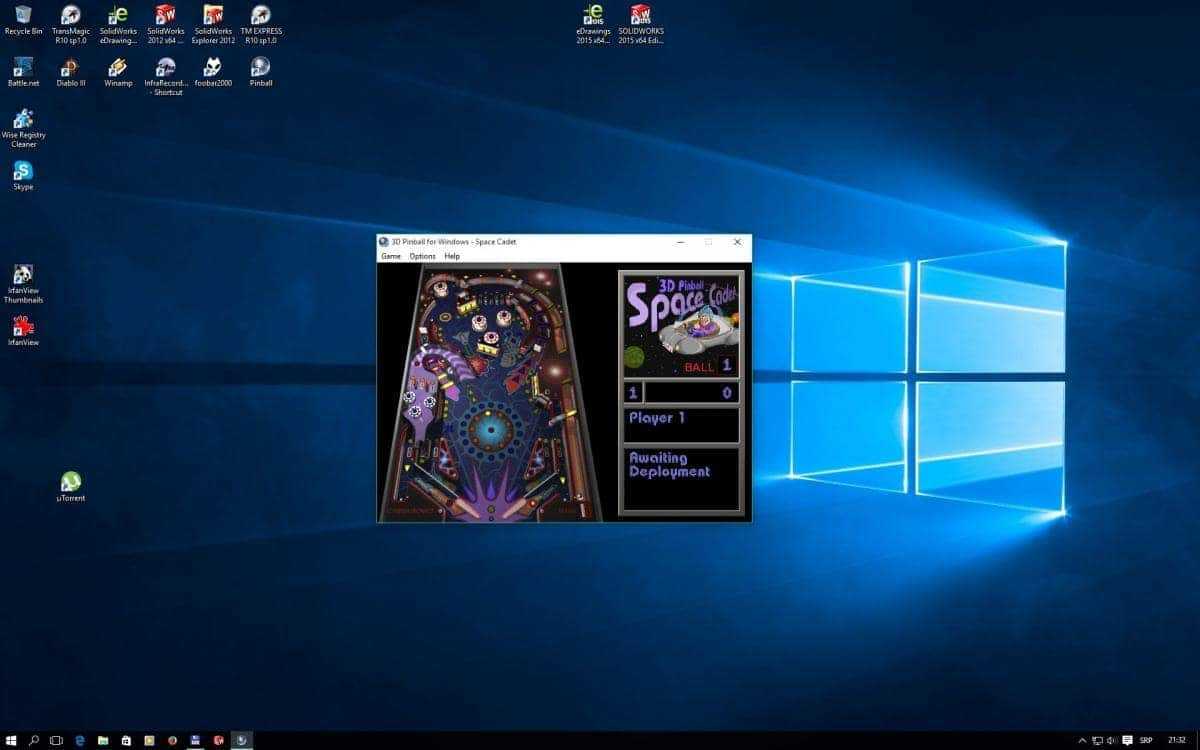This screenshot has height=750, width=1200.
Task: Open the eDrawings 2015 x64 shortcut
Action: tap(592, 25)
